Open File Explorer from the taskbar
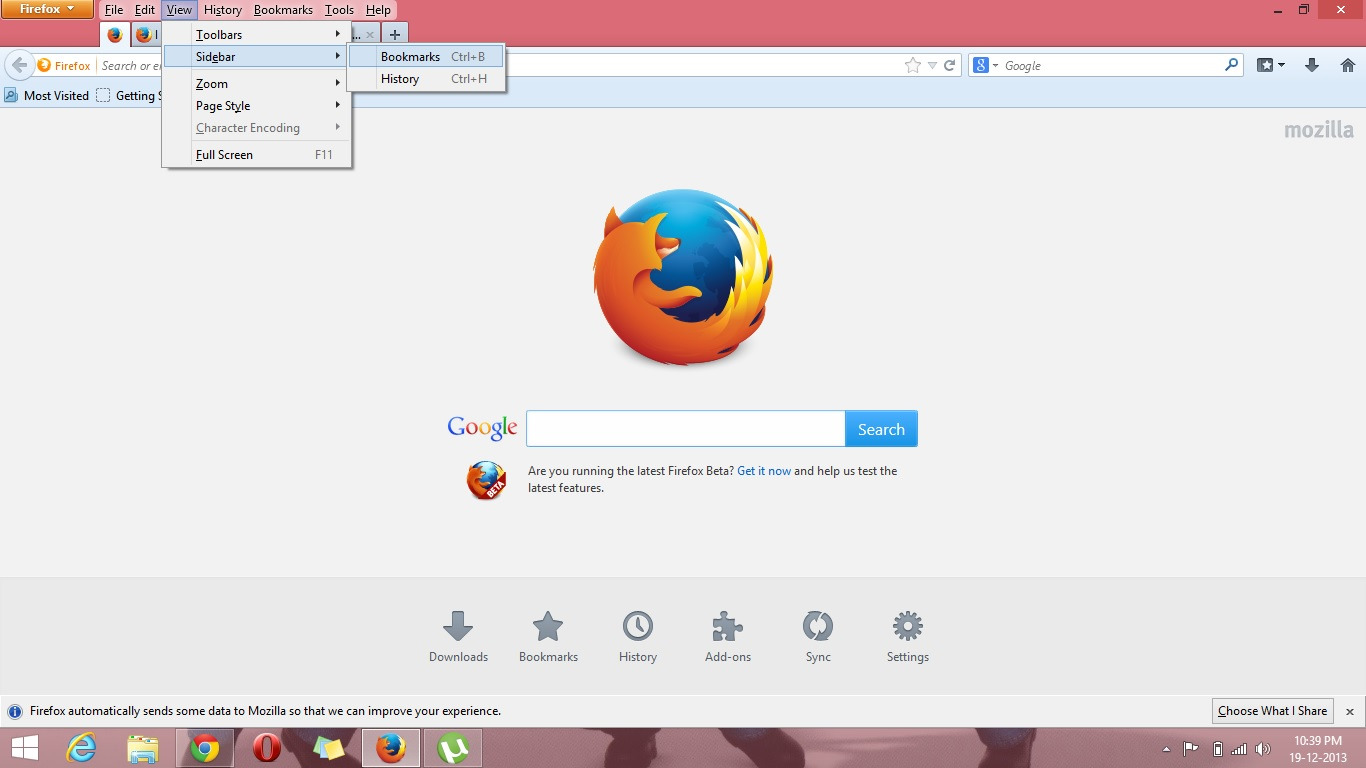 pyautogui.click(x=143, y=748)
